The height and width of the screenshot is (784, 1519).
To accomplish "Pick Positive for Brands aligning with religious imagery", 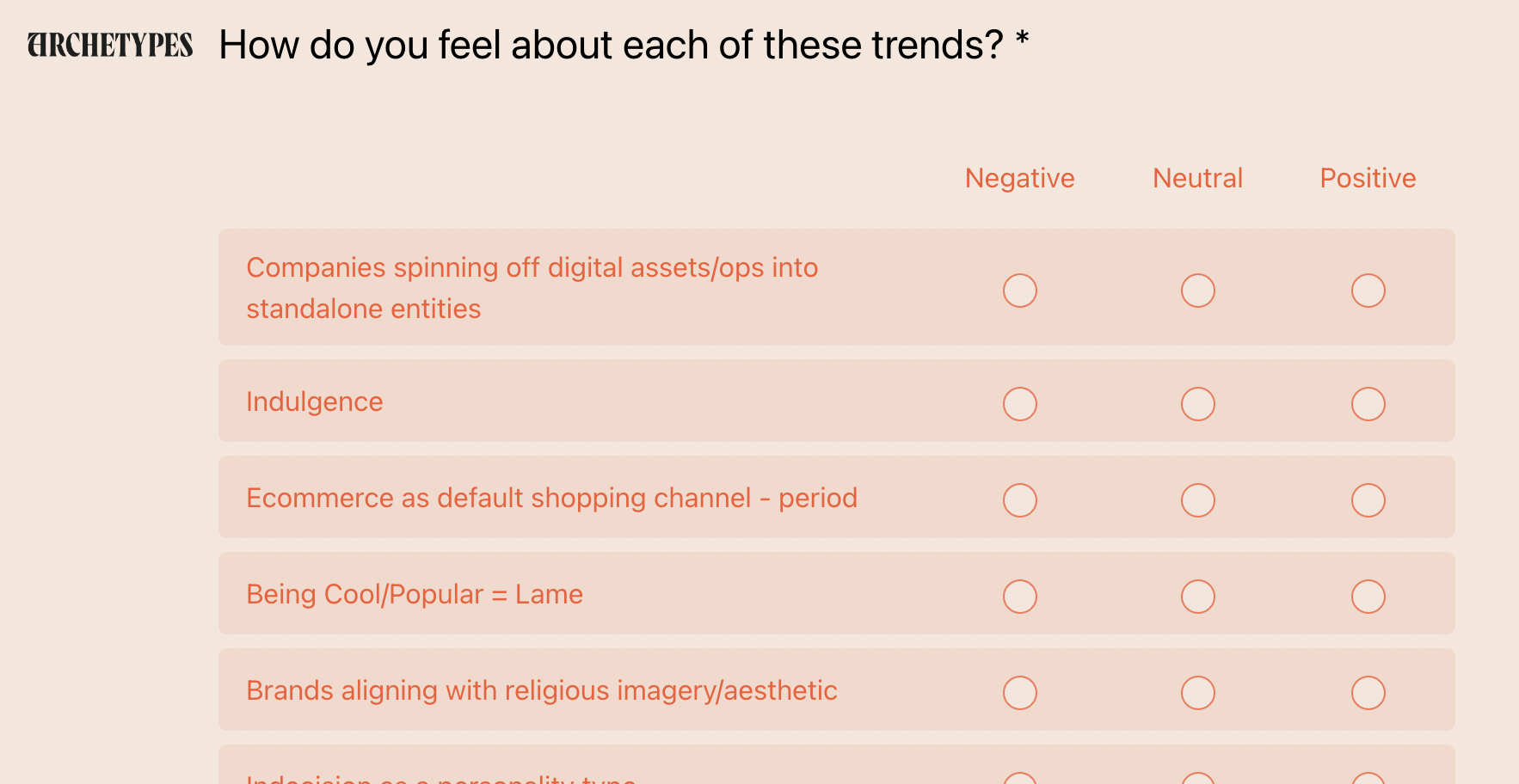I will point(1368,693).
